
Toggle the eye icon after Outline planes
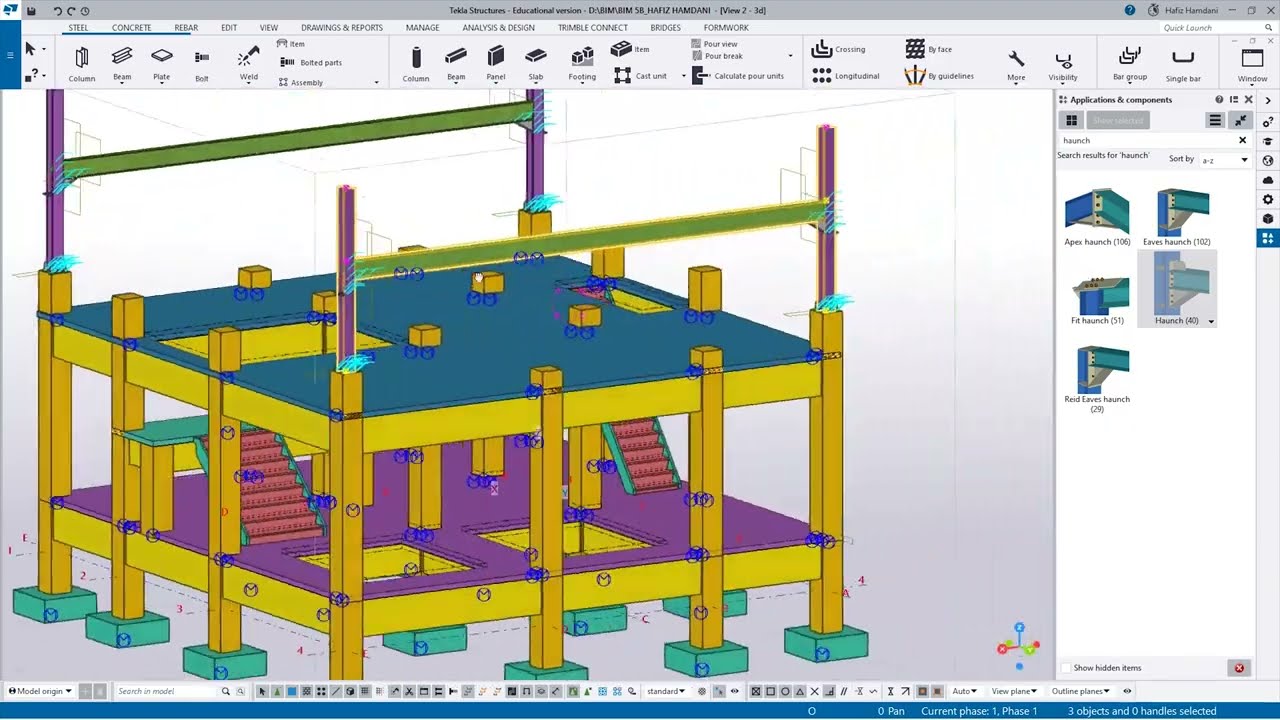(x=1127, y=691)
